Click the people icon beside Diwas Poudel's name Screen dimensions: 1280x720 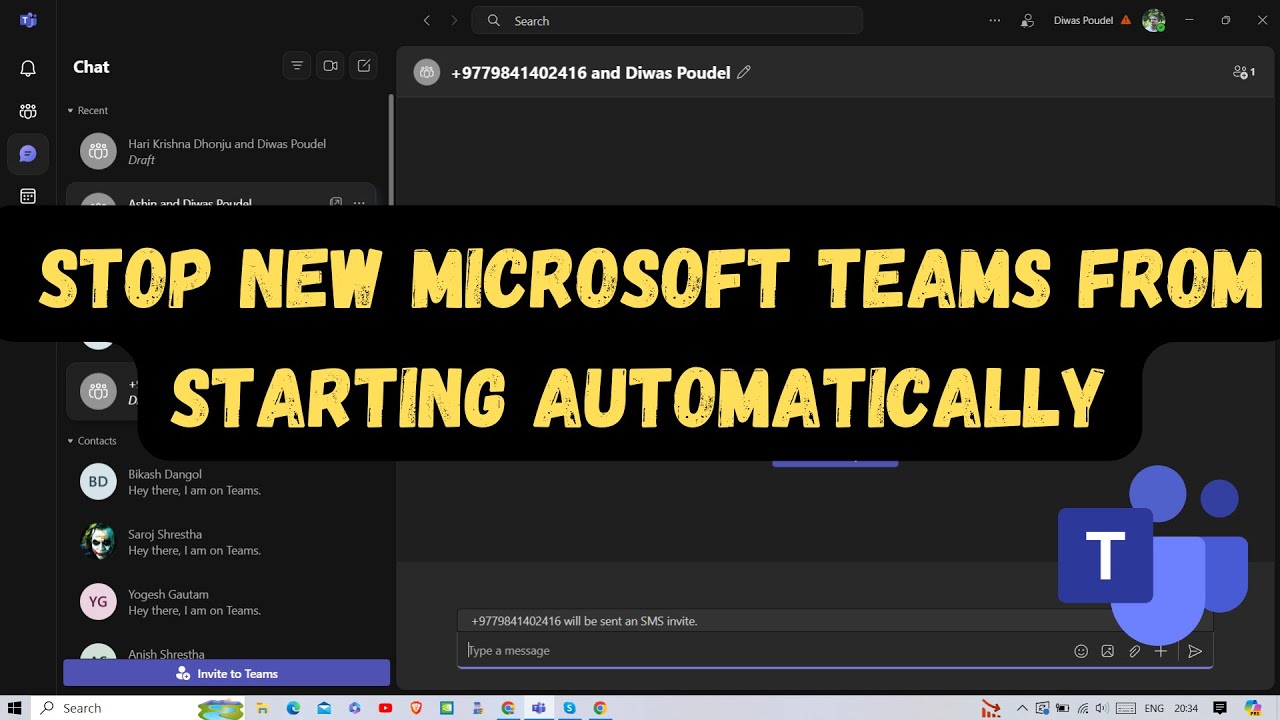(x=1027, y=20)
